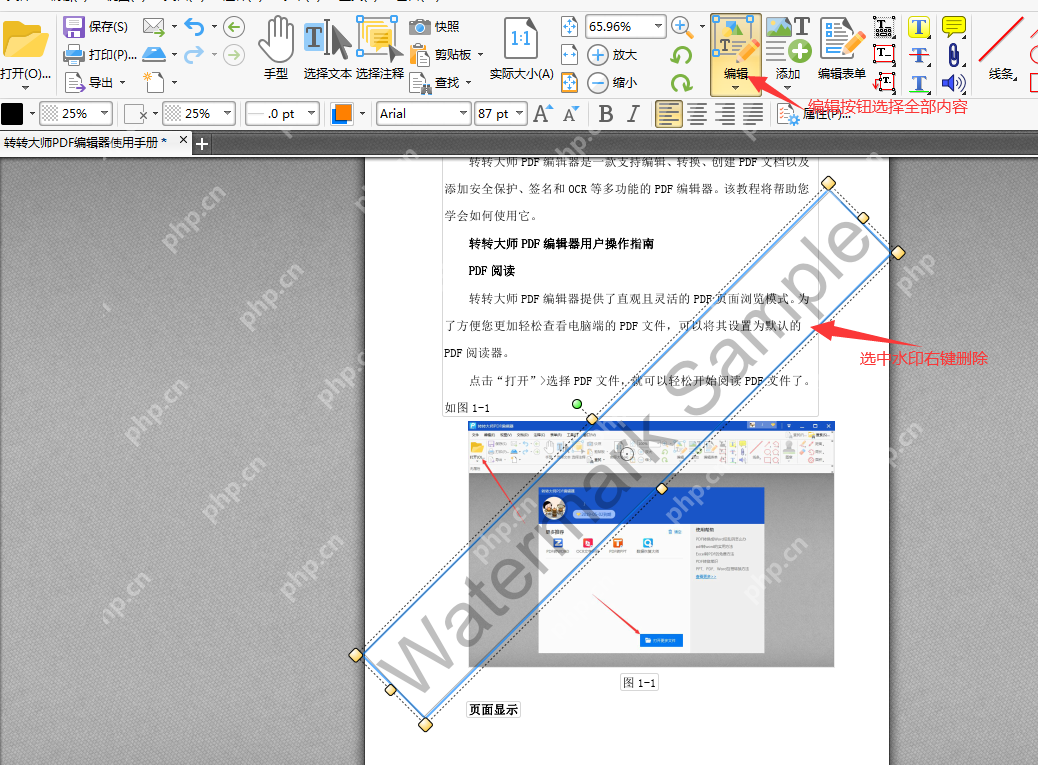Select the Text Highlight tool
The height and width of the screenshot is (765, 1038).
[919, 27]
